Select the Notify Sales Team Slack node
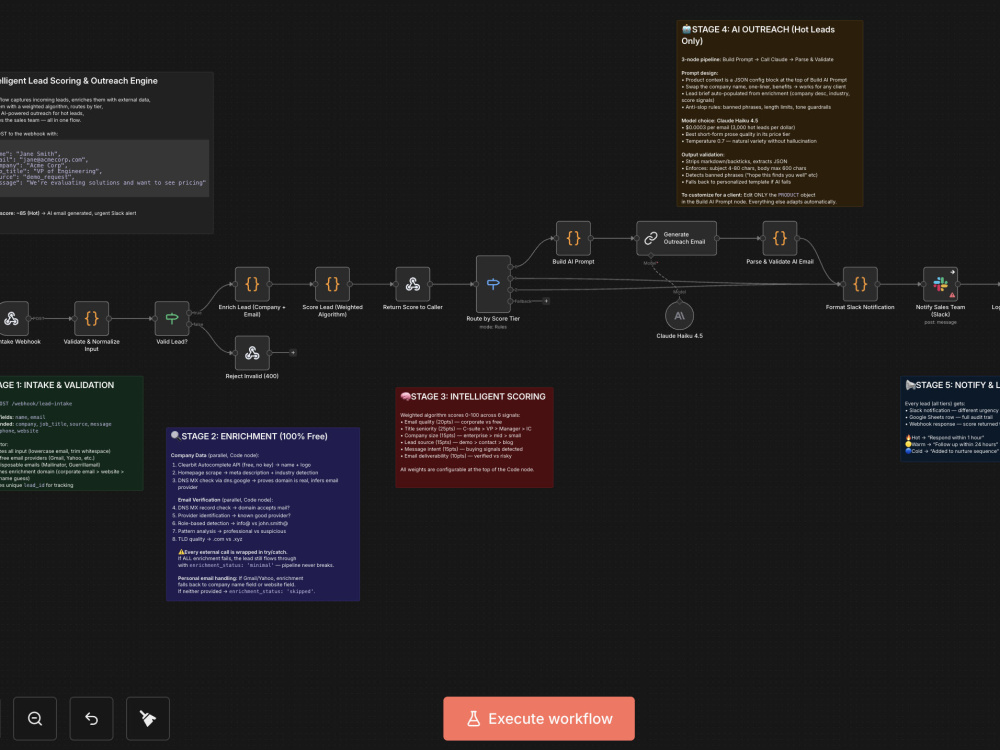Viewport: 1000px width, 750px height. coord(941,284)
